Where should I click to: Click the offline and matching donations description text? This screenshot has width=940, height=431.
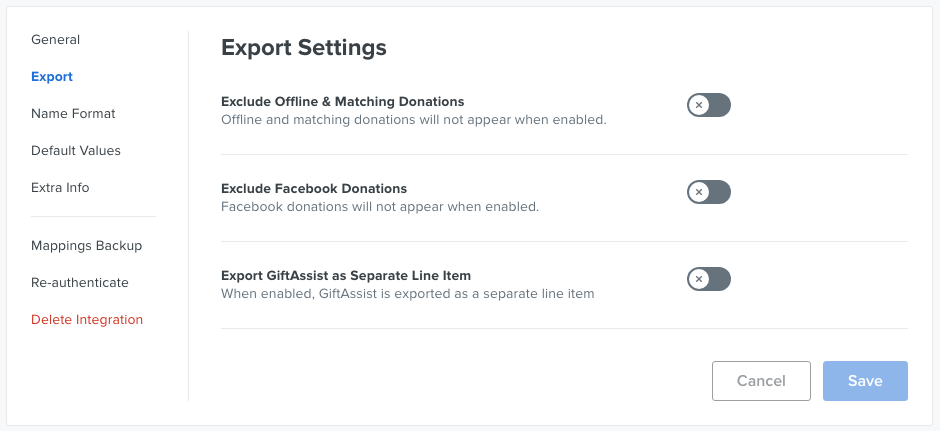coord(414,120)
